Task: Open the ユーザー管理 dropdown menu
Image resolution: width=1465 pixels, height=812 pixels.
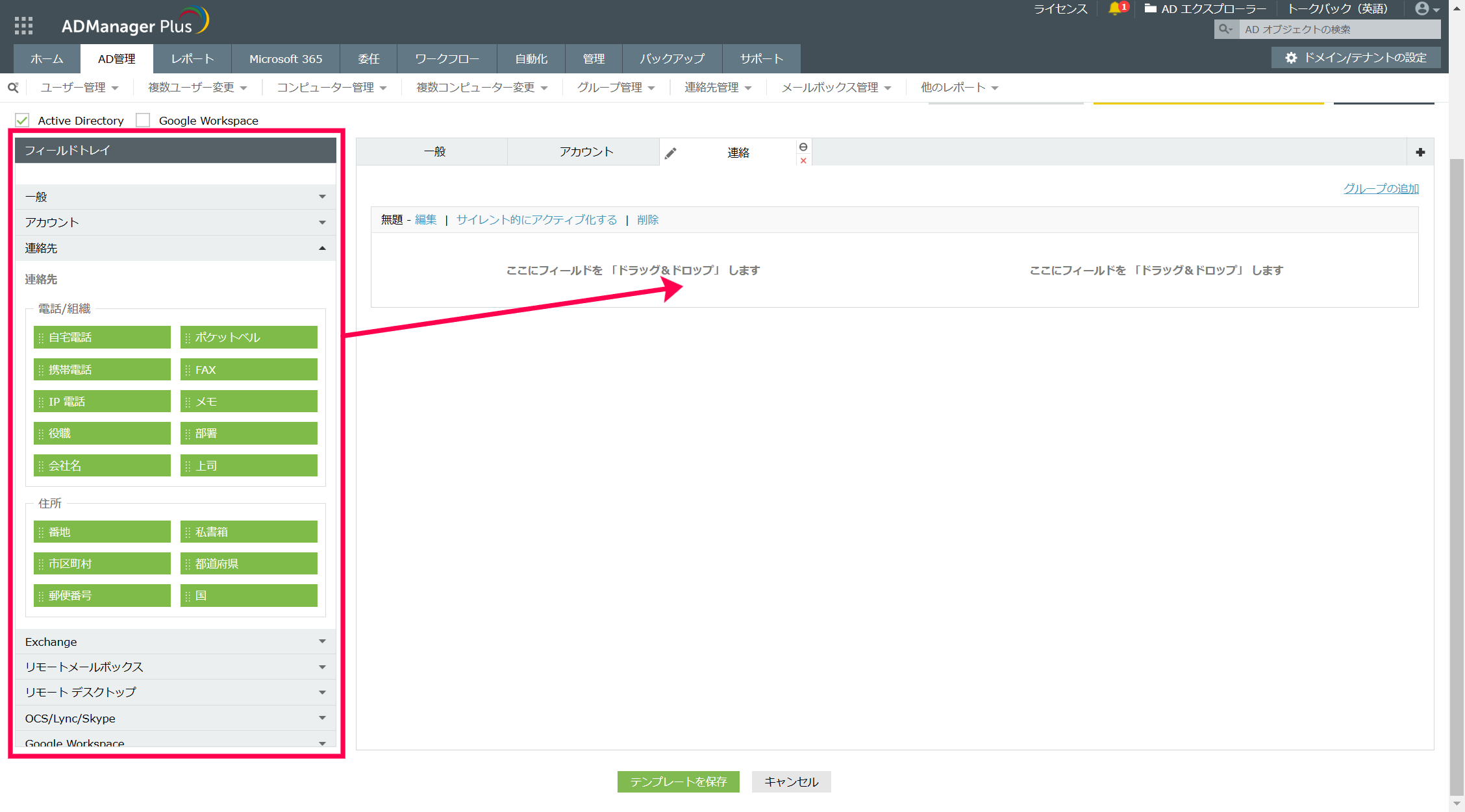Action: point(79,87)
